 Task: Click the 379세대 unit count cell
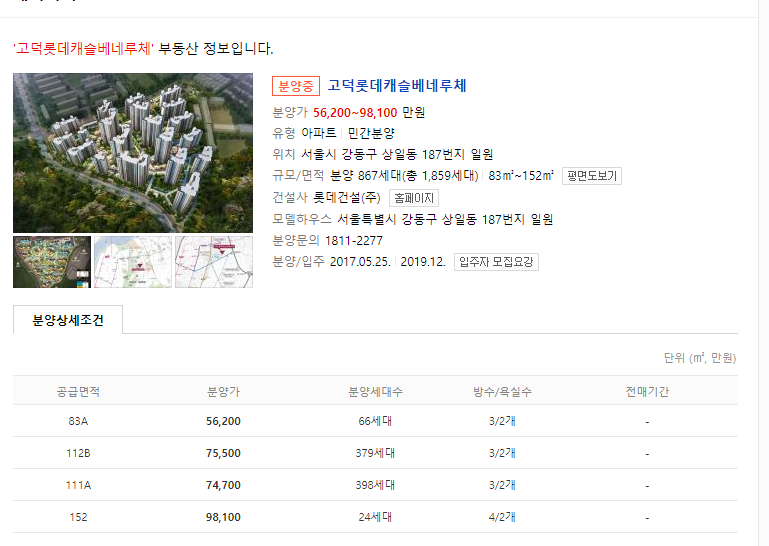[375, 453]
